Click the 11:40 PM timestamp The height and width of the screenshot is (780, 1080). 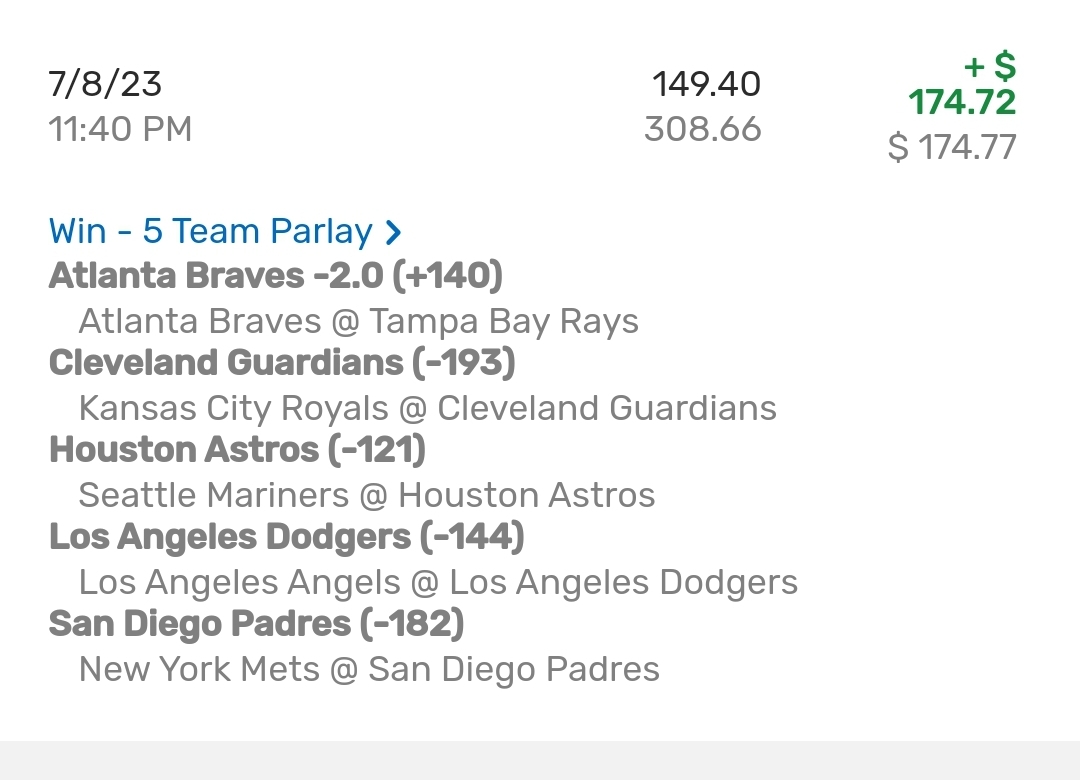pyautogui.click(x=120, y=129)
